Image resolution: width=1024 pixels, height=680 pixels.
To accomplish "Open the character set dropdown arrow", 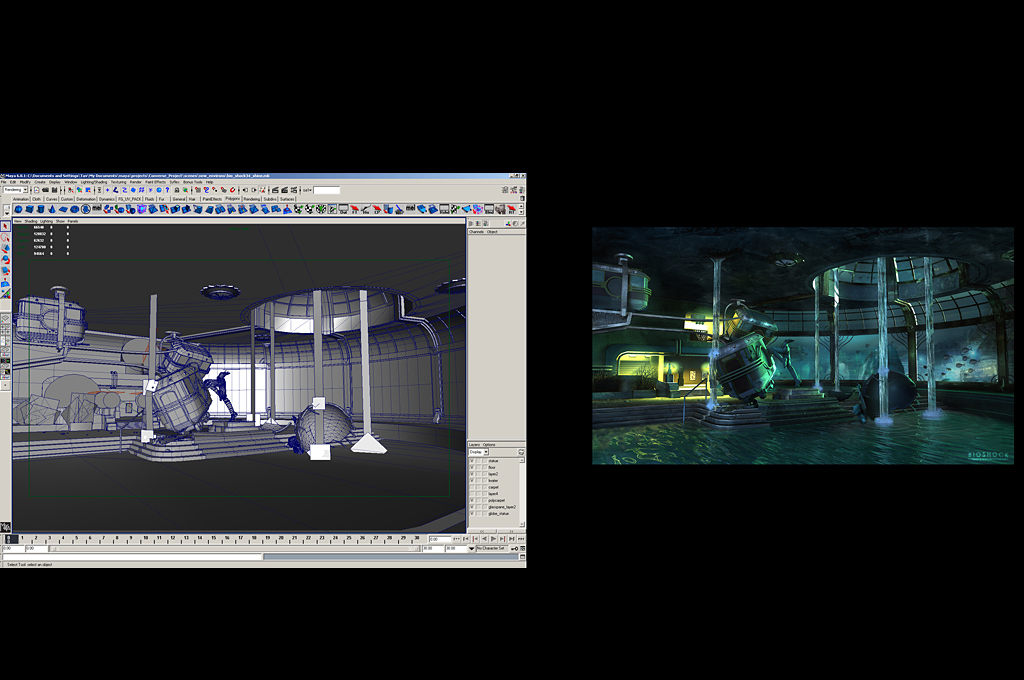I will tap(472, 549).
